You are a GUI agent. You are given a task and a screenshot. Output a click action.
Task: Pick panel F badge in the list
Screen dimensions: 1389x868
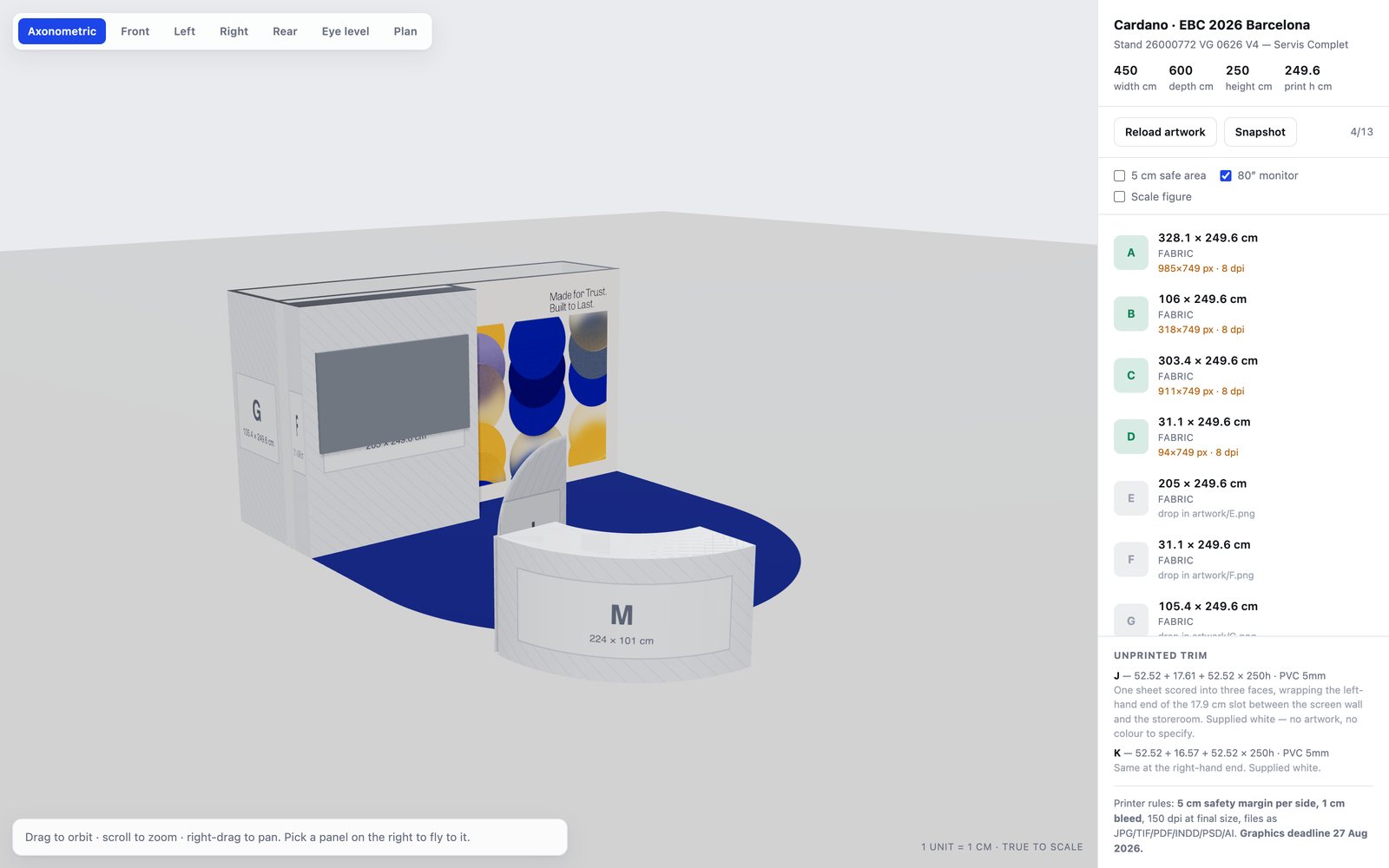[1131, 560]
